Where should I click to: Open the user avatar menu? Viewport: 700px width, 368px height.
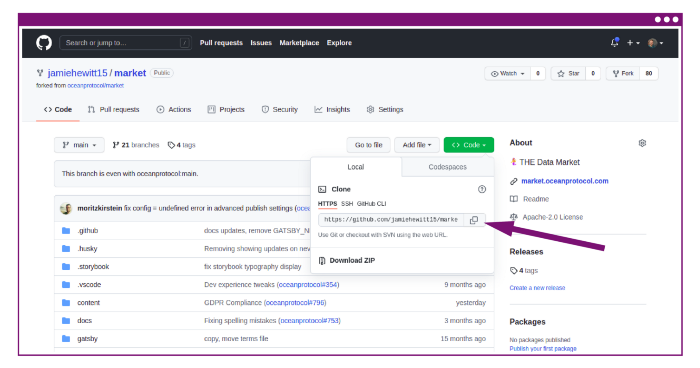point(655,43)
